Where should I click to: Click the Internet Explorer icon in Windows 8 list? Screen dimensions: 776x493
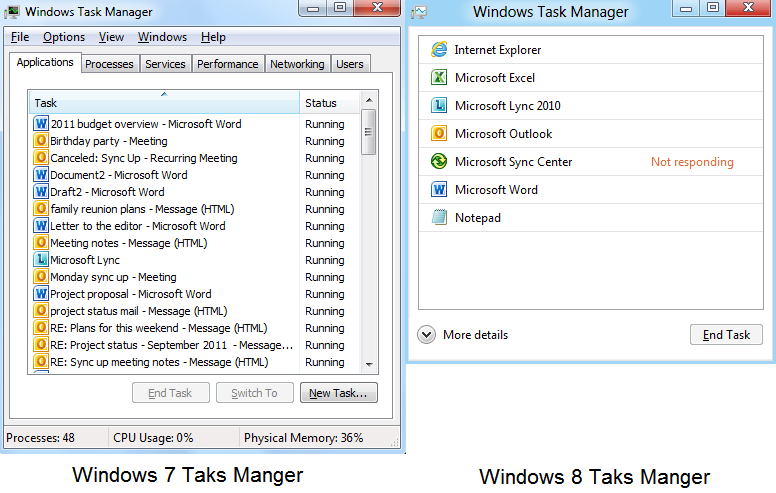(x=439, y=49)
